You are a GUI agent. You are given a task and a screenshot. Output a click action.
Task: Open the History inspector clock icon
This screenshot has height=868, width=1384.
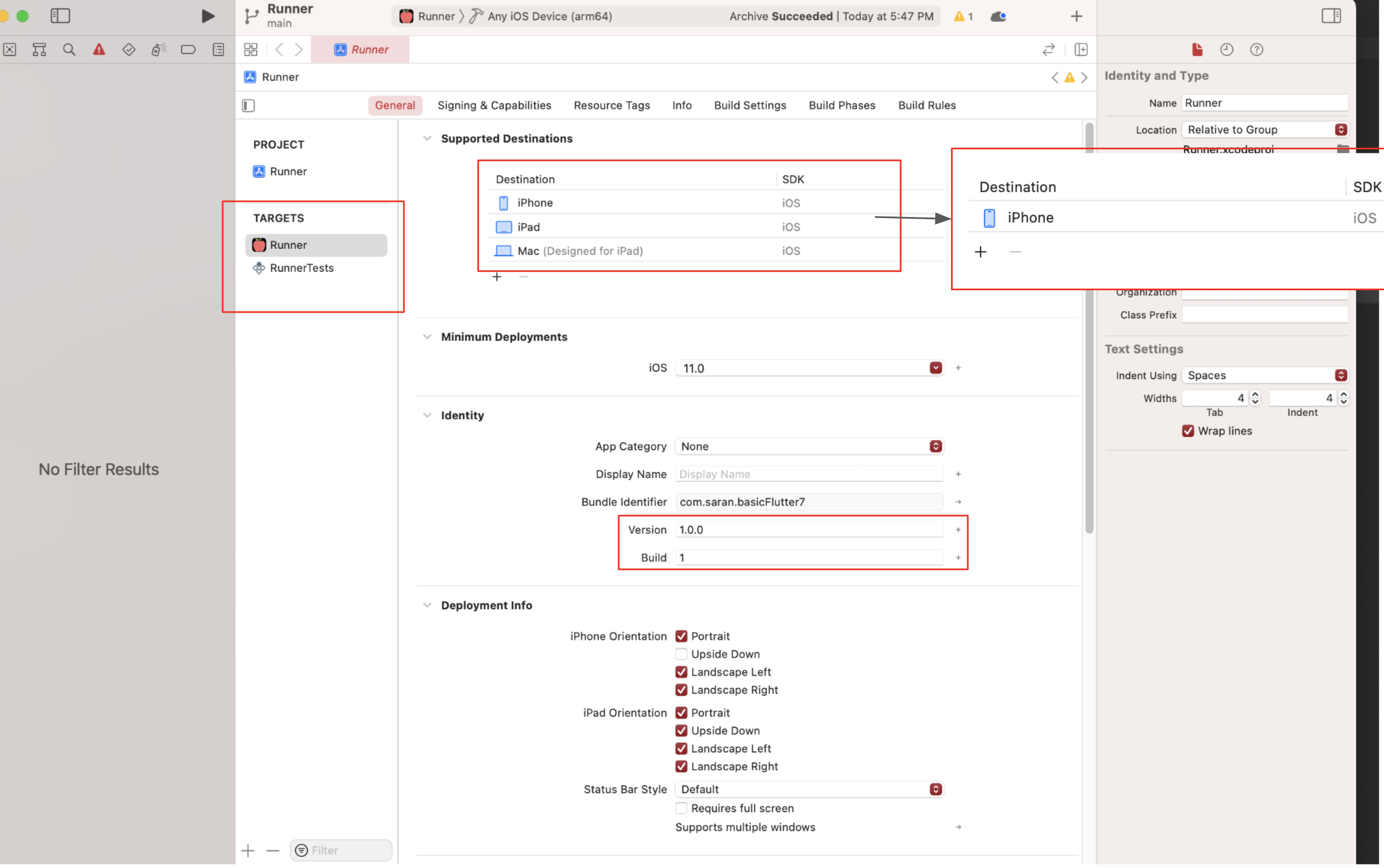click(1226, 49)
